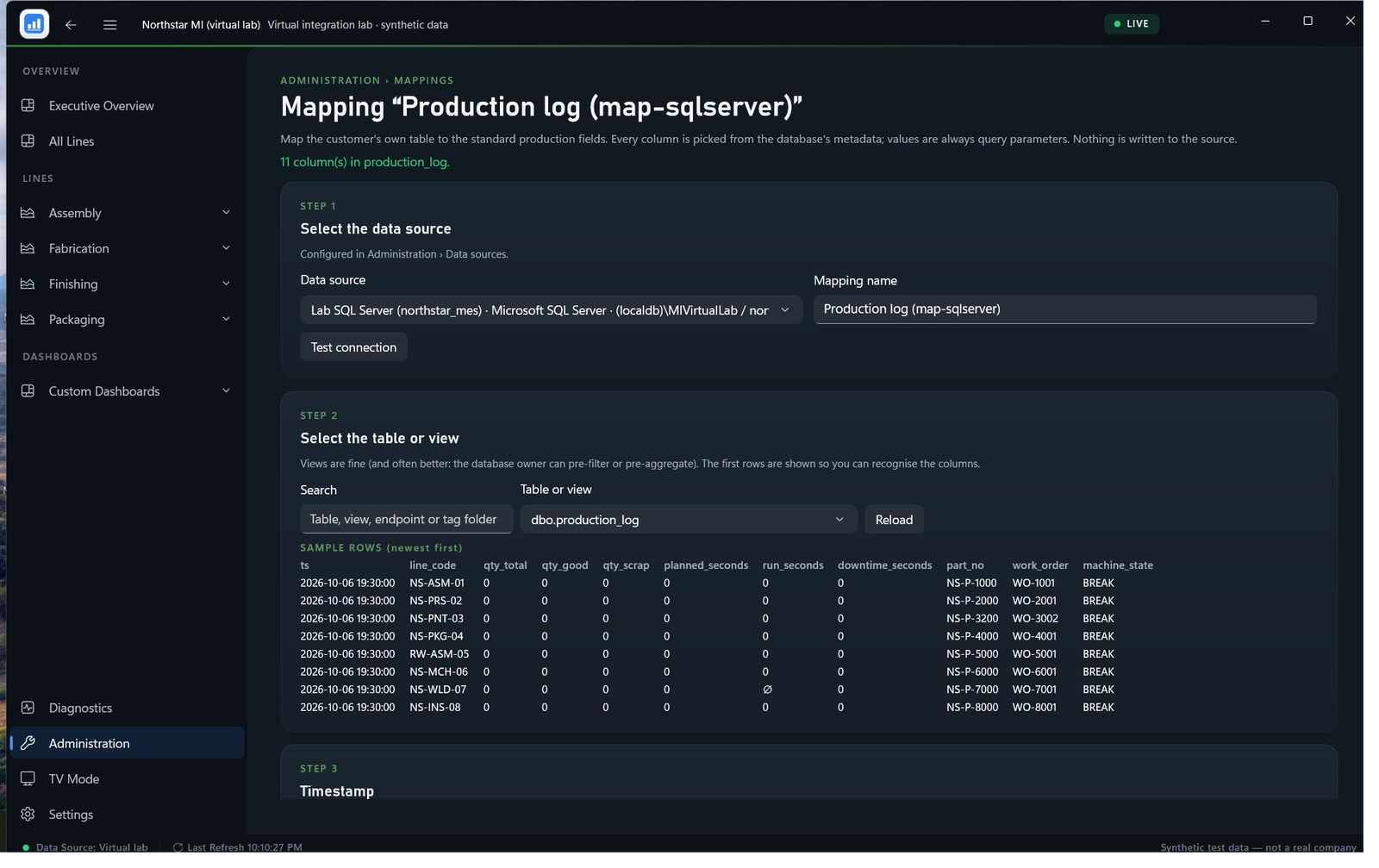The width and height of the screenshot is (1379, 868).
Task: Click the Diagnostics pulse icon
Action: (x=28, y=708)
